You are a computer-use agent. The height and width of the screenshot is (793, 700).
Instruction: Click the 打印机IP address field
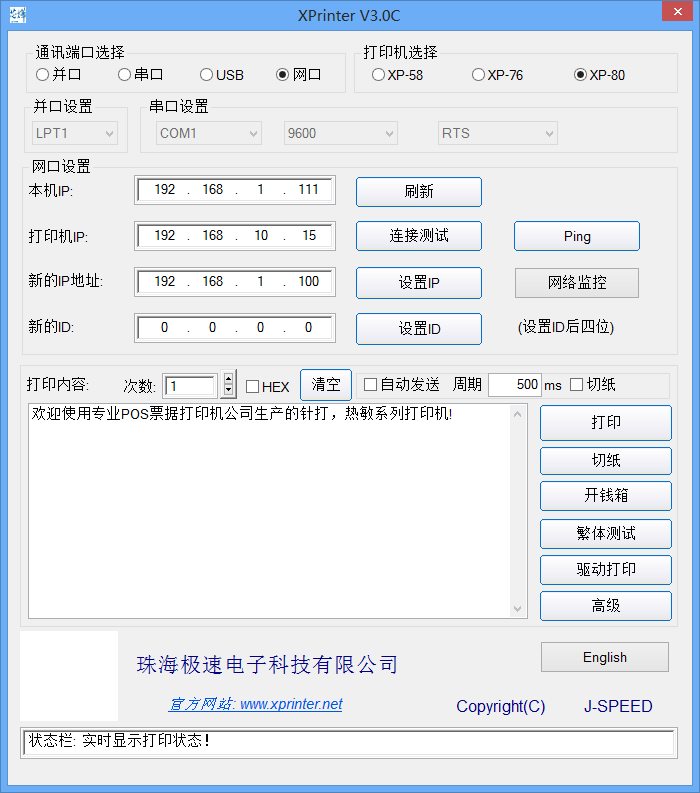(x=235, y=236)
